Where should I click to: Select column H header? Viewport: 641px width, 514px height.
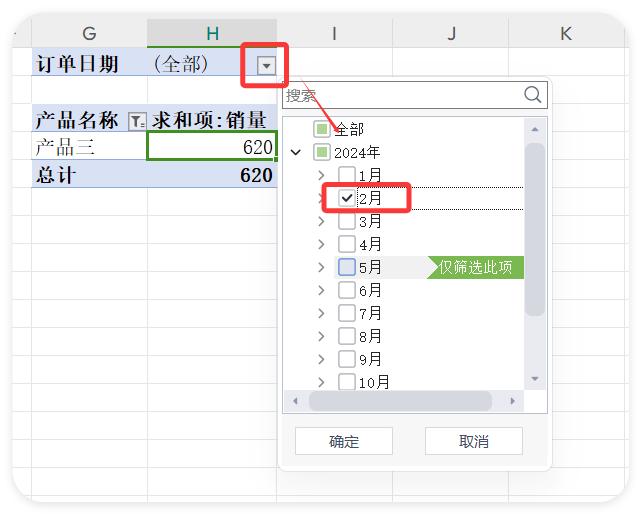tap(212, 33)
